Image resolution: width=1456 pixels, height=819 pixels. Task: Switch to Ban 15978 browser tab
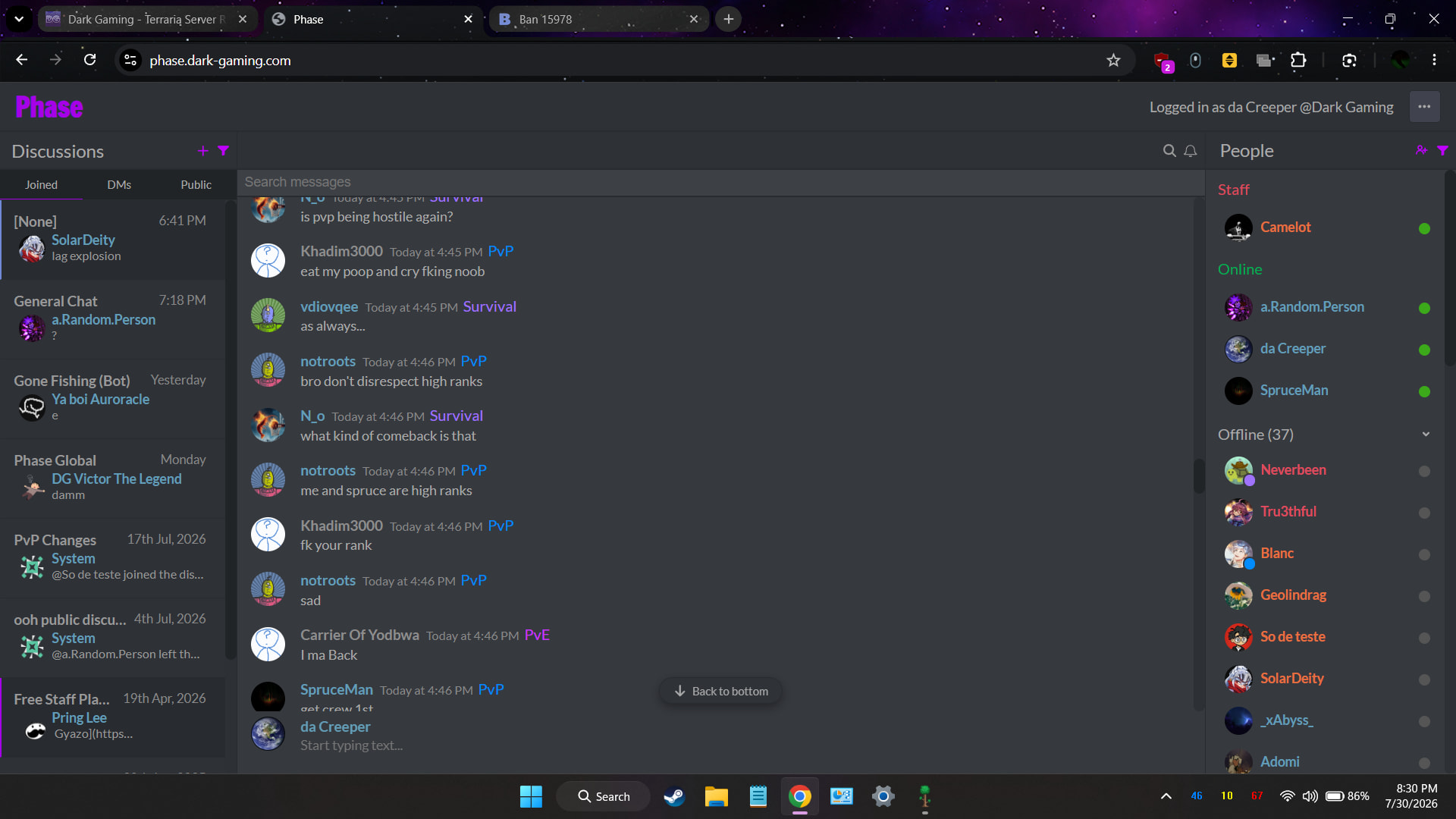click(x=599, y=19)
